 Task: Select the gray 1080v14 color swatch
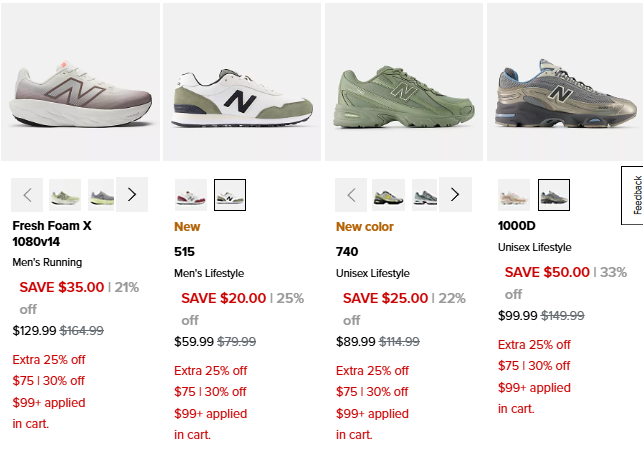coord(101,194)
